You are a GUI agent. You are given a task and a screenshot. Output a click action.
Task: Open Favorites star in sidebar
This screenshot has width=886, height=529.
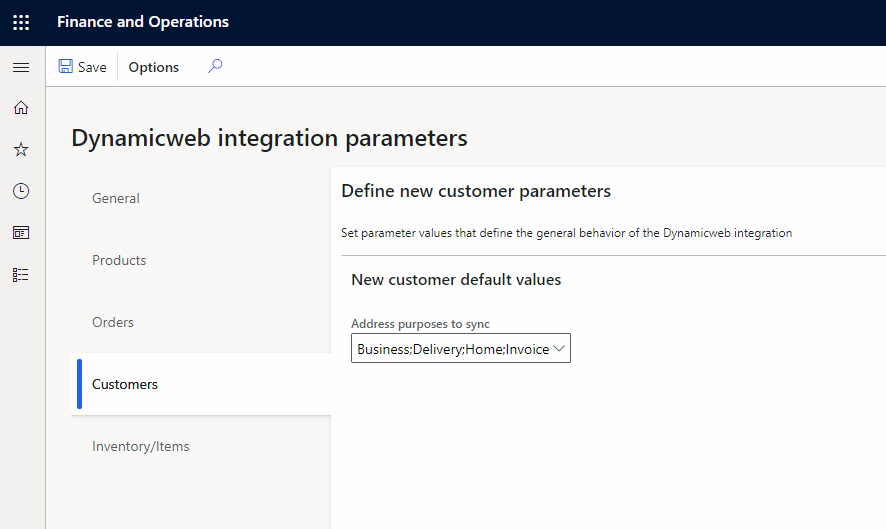pos(21,149)
